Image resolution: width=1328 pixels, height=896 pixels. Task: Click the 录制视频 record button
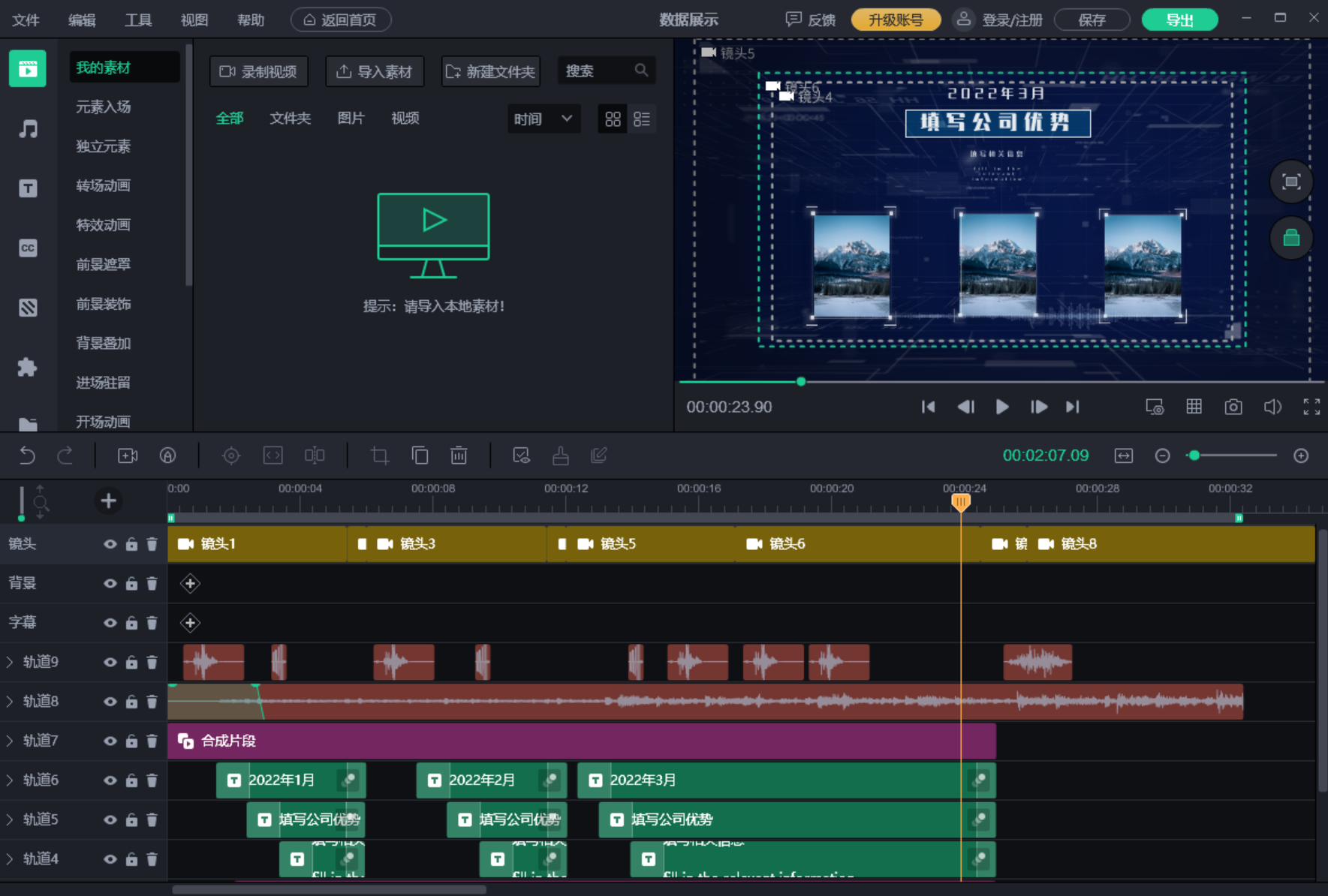click(259, 71)
